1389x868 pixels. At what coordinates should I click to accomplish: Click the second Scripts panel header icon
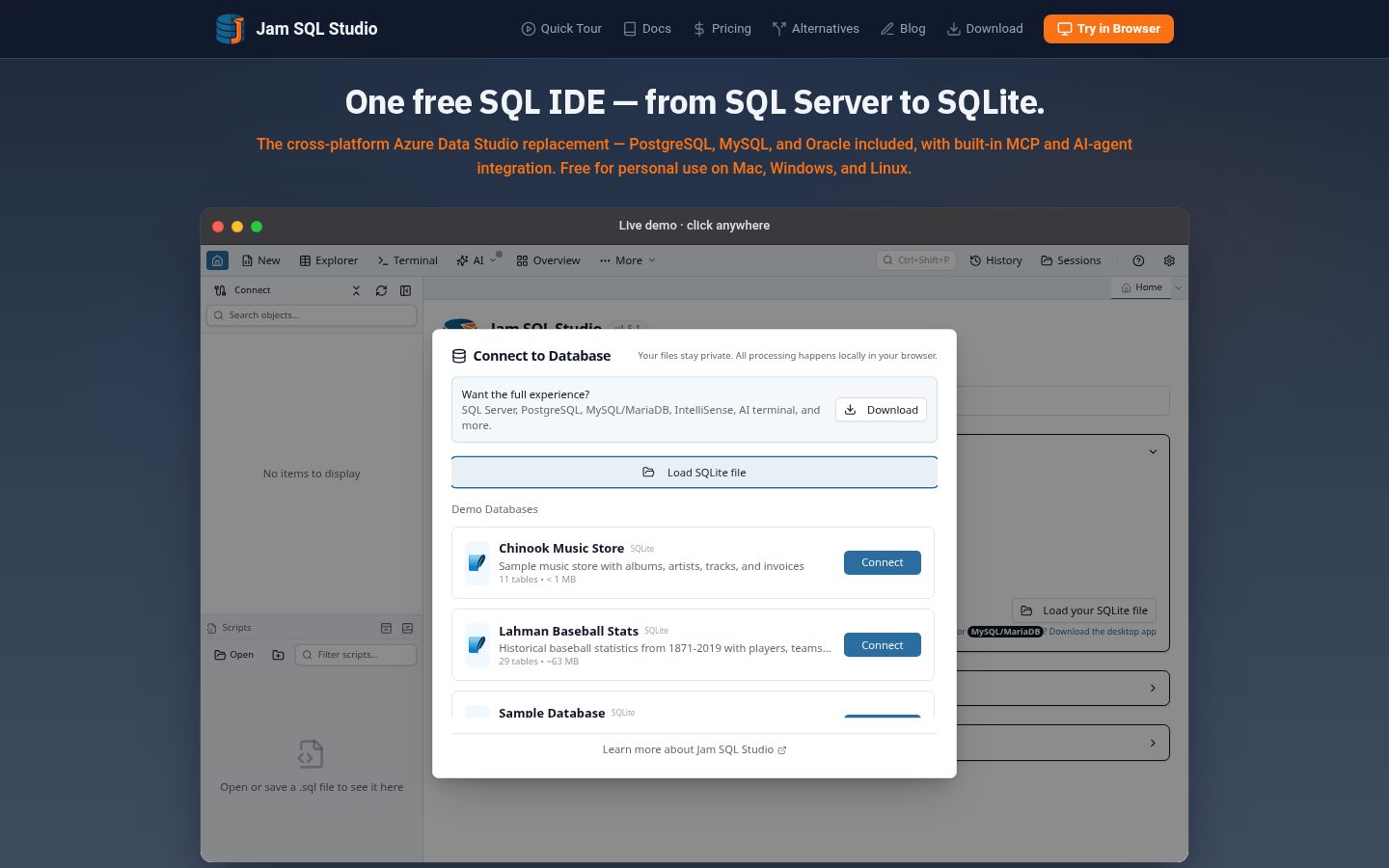coord(407,628)
